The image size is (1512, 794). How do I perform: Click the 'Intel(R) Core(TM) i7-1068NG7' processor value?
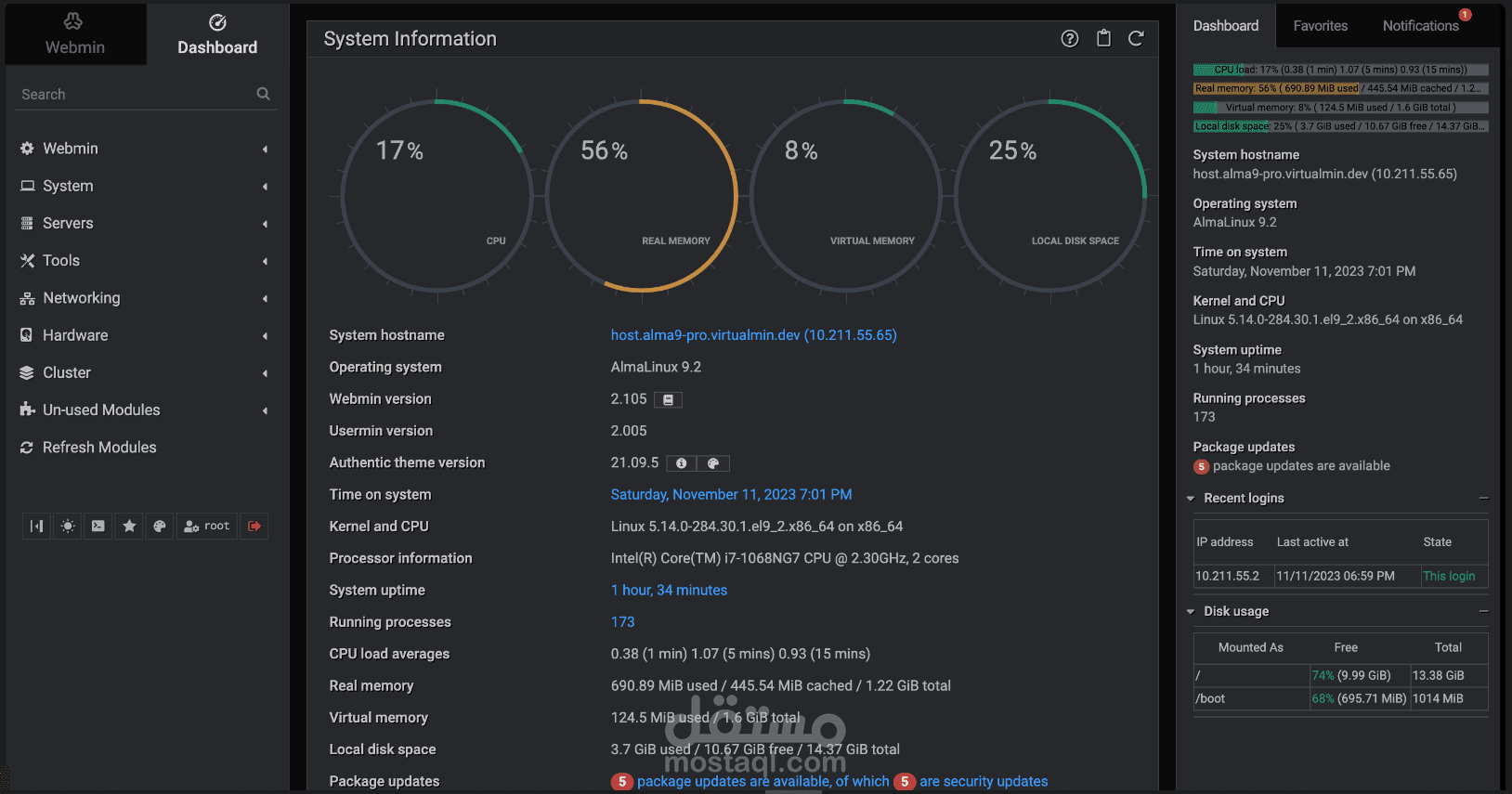point(785,559)
